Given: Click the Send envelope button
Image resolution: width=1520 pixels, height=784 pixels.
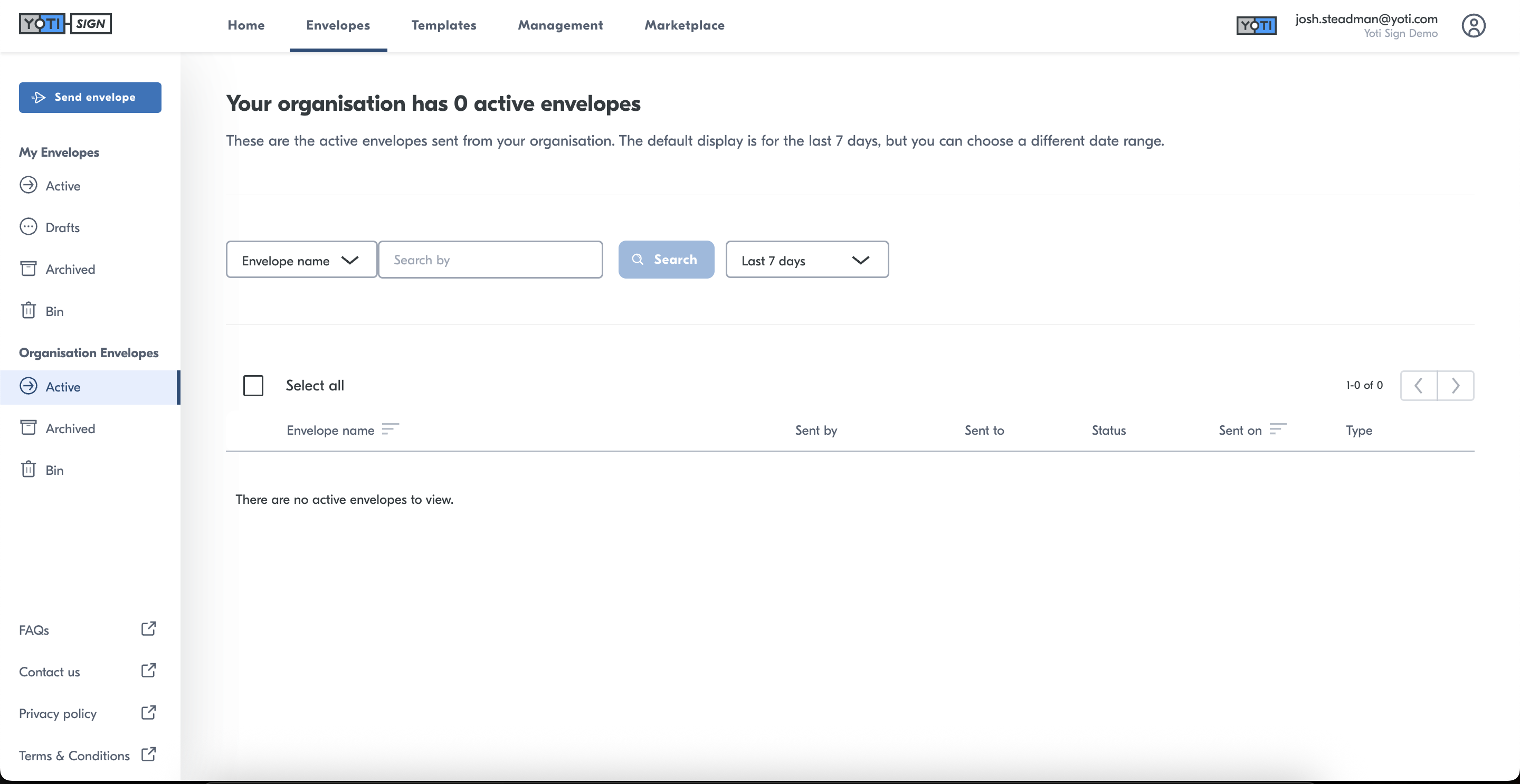Looking at the screenshot, I should tap(90, 97).
